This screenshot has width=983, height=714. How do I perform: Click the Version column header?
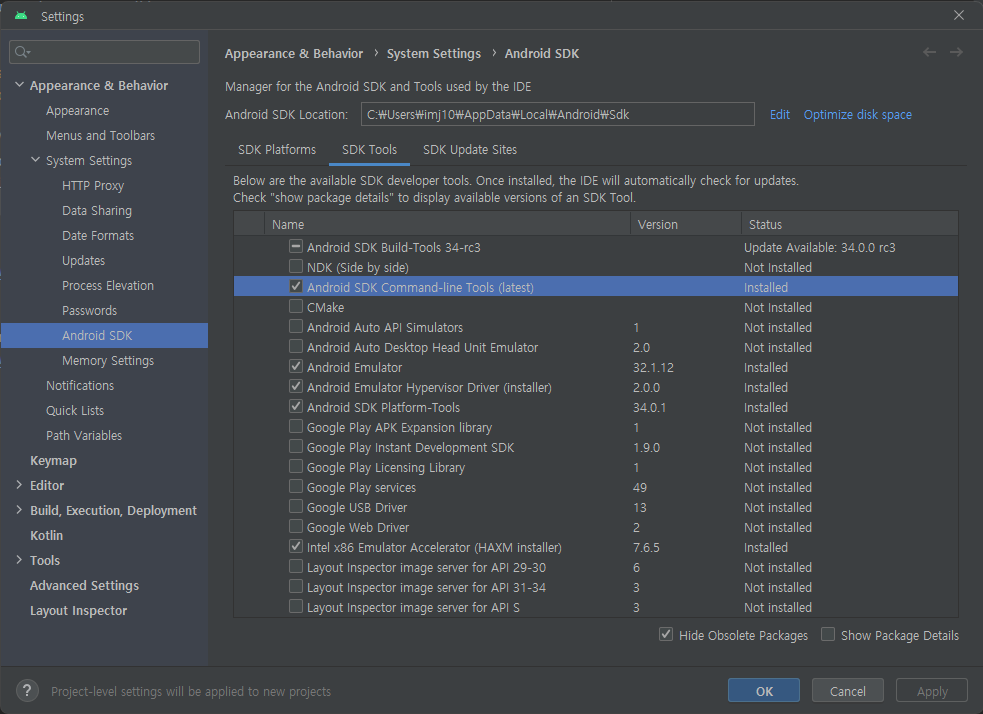(686, 224)
